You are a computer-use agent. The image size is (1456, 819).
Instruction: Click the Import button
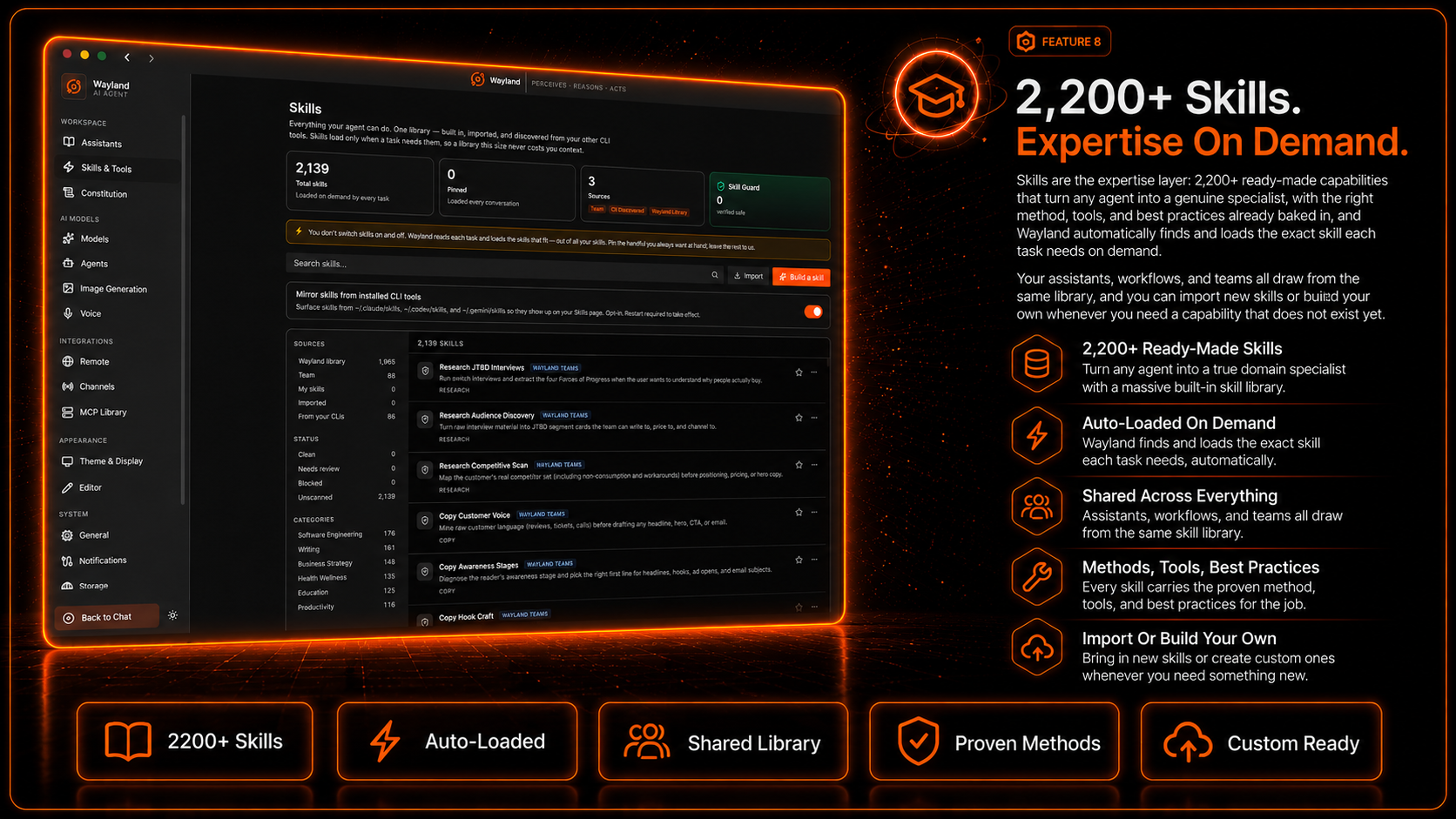(748, 276)
